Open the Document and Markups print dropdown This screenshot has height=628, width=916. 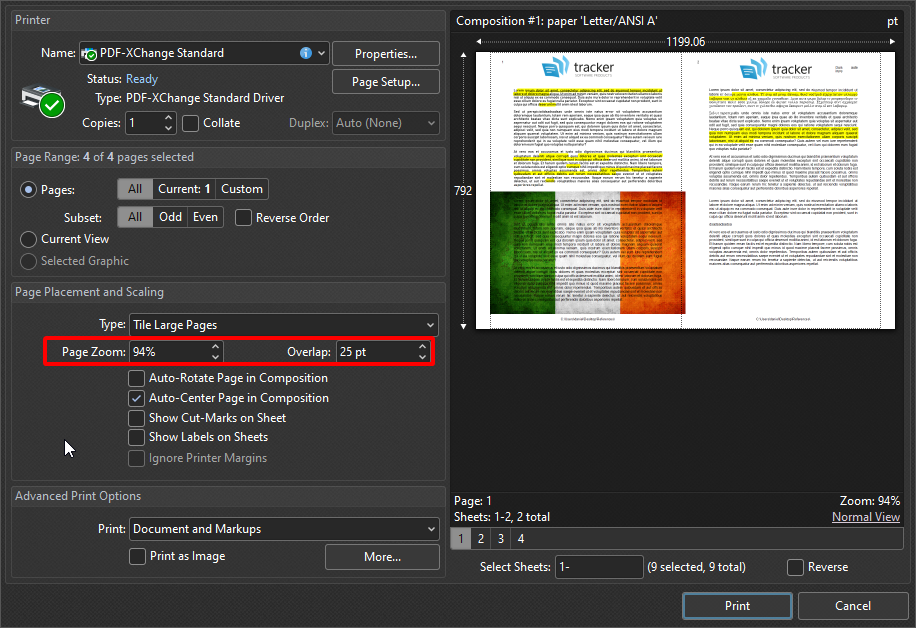(430, 528)
